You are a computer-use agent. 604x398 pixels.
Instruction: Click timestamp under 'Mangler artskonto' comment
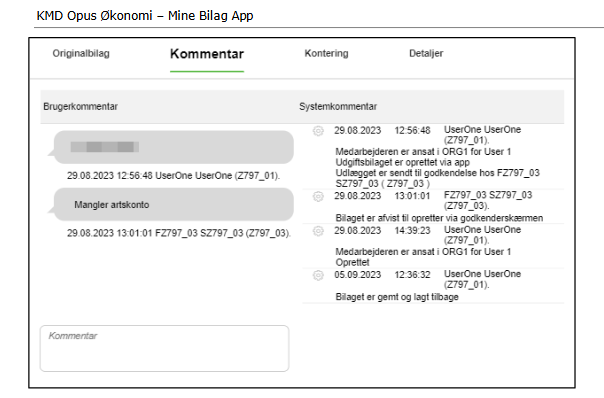pos(179,233)
